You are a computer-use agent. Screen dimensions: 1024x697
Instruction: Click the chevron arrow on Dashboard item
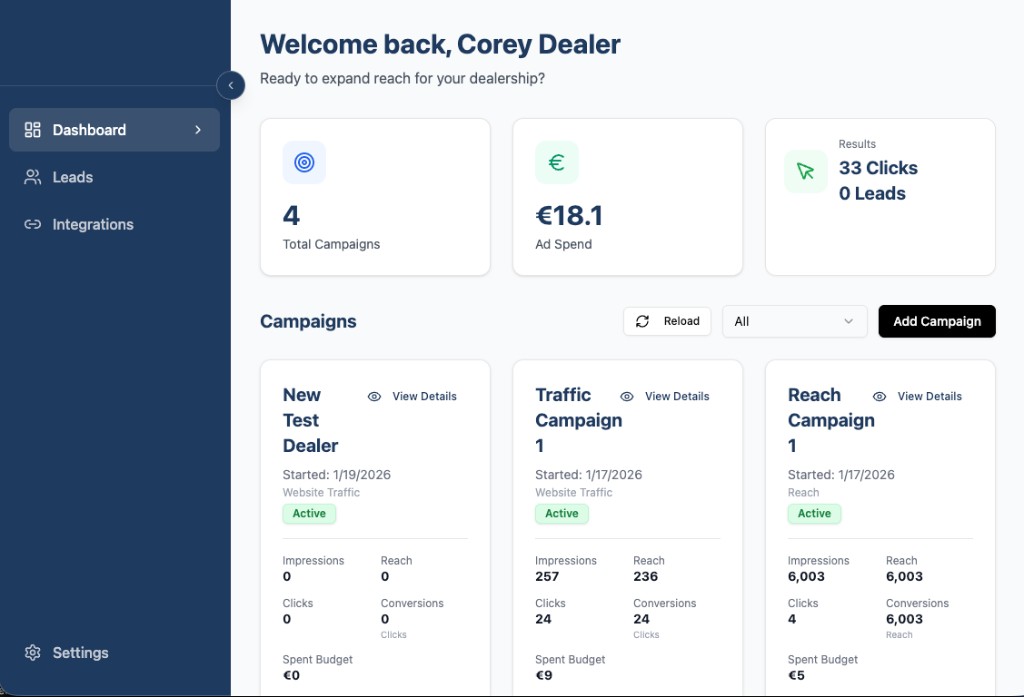[x=198, y=129]
